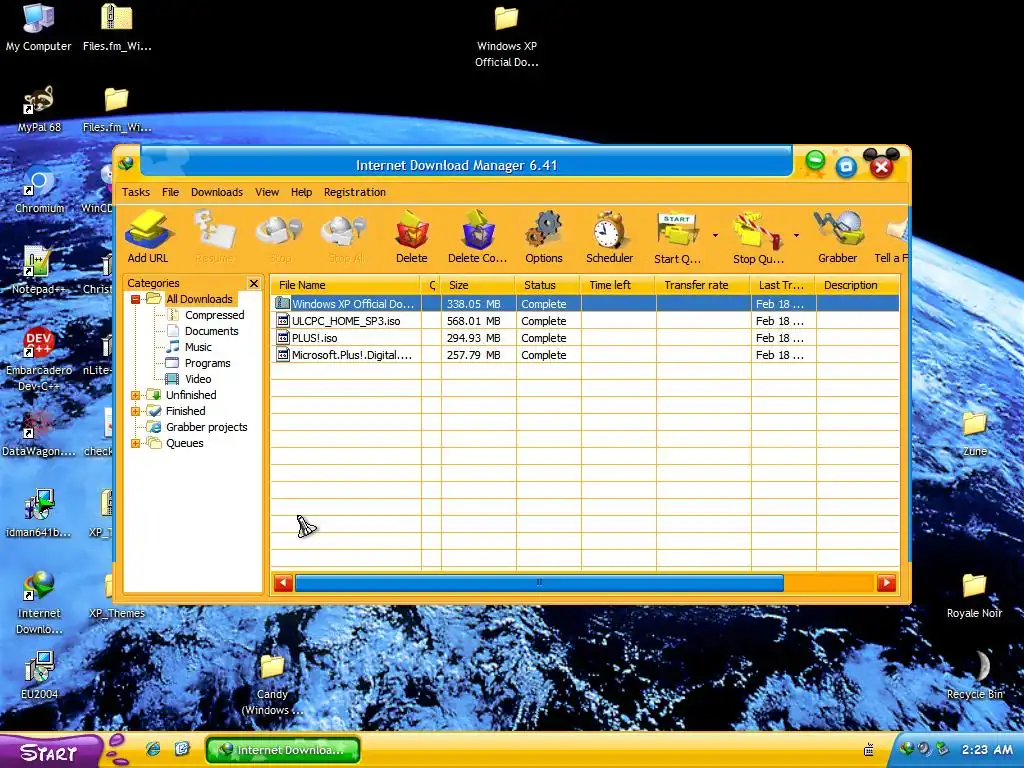Screen dimensions: 1024x768
Task: Open the View menu
Action: tap(267, 192)
